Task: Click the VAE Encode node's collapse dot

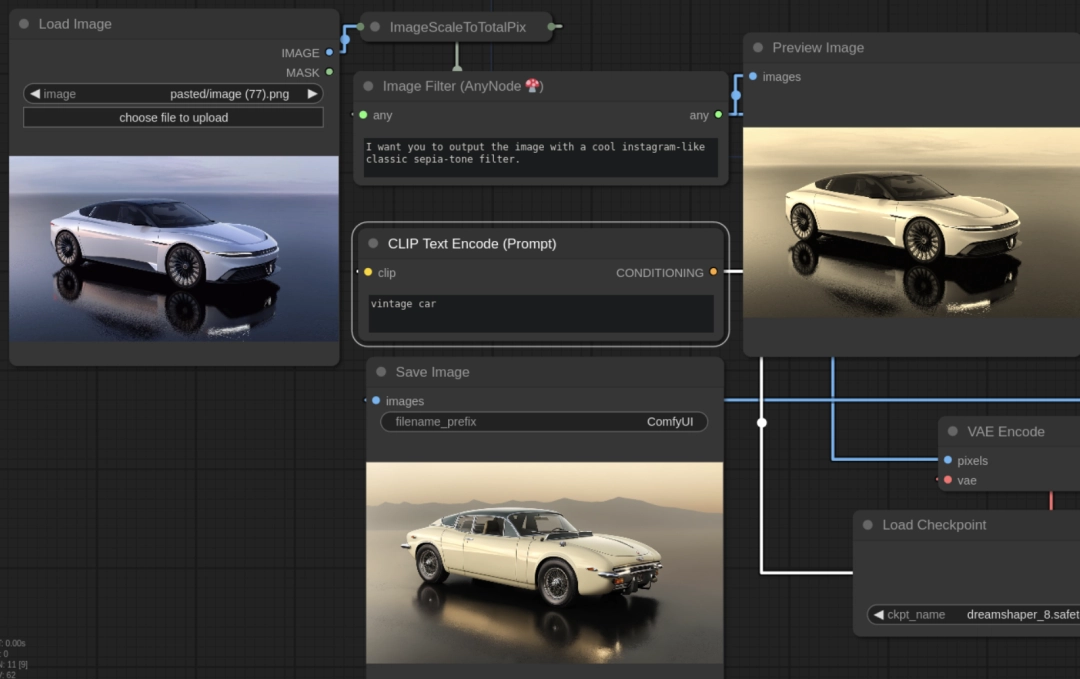Action: [953, 432]
